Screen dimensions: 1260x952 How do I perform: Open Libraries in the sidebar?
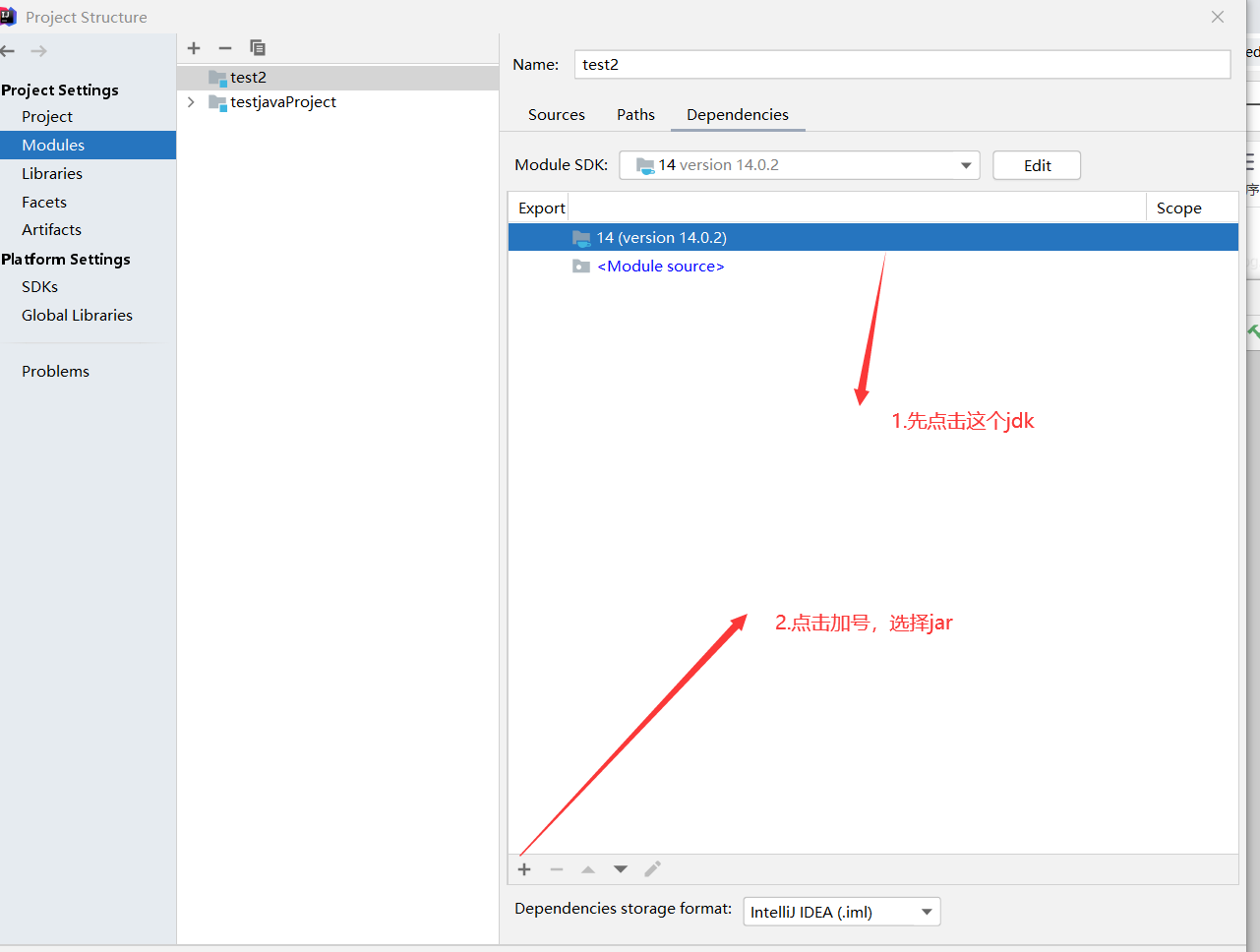pyautogui.click(x=52, y=174)
